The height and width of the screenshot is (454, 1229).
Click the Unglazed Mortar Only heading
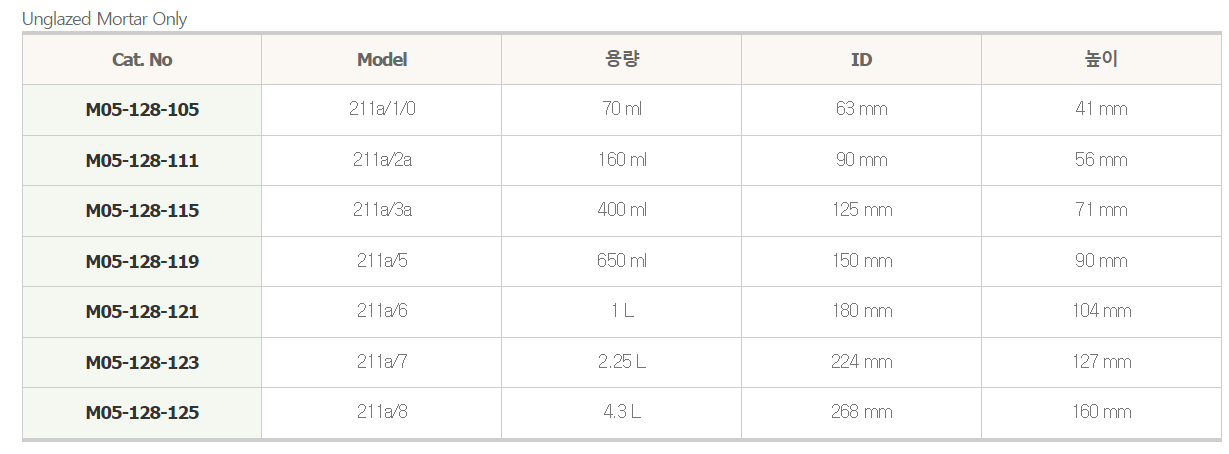point(105,19)
